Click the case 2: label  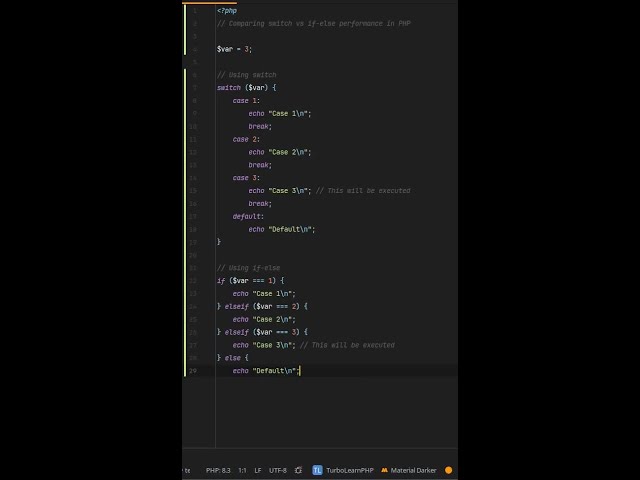pos(246,139)
